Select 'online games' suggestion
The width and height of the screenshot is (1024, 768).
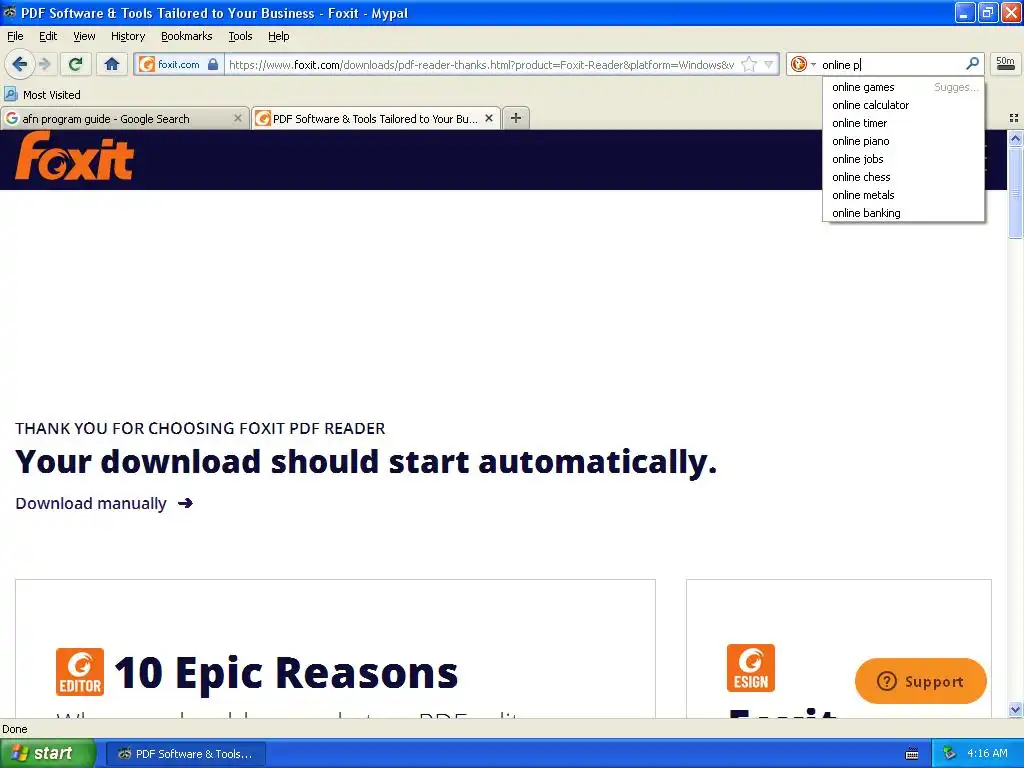tap(903, 87)
